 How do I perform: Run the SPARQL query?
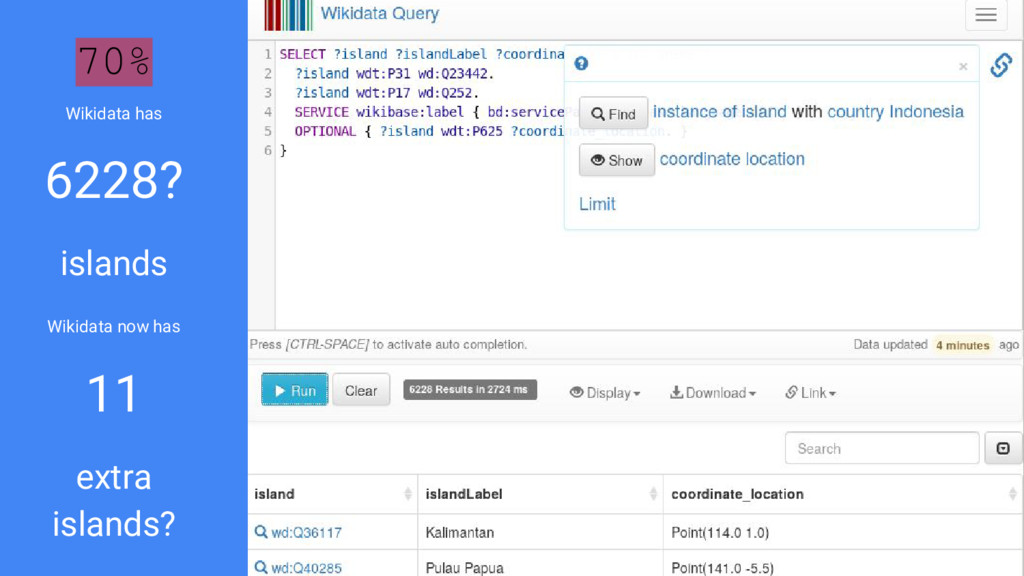[x=295, y=390]
